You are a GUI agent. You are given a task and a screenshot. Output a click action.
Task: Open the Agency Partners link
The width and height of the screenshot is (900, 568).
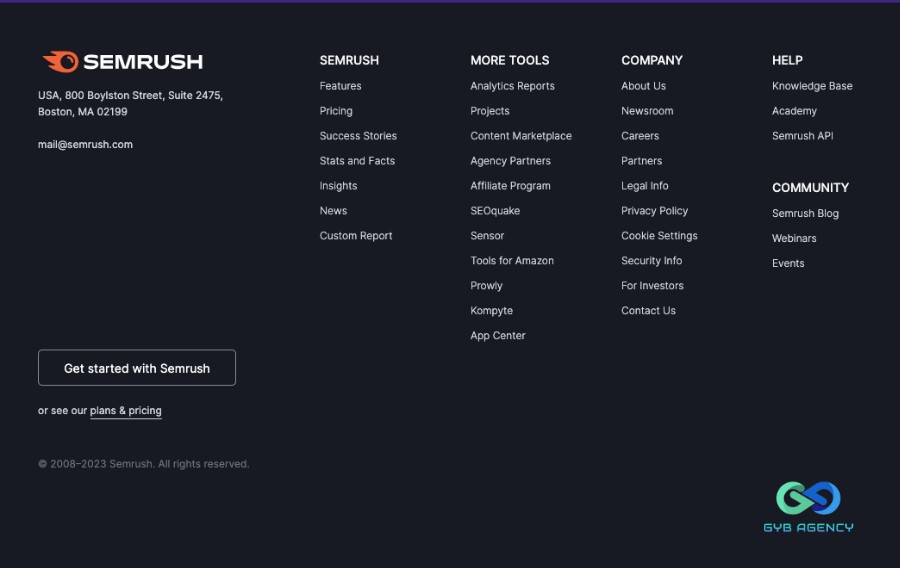point(510,161)
